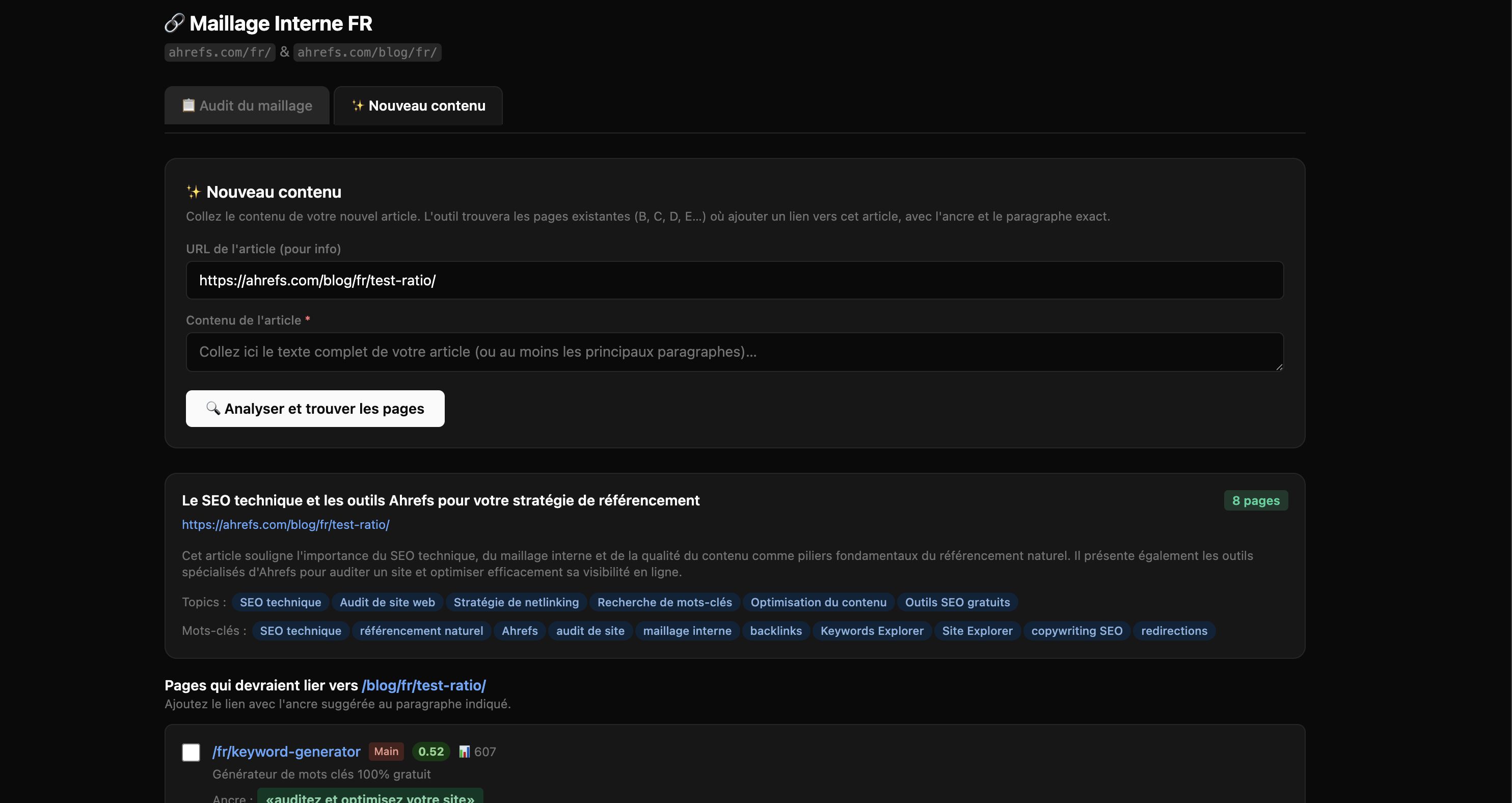Click the SEO technique keyword tag

(x=301, y=630)
